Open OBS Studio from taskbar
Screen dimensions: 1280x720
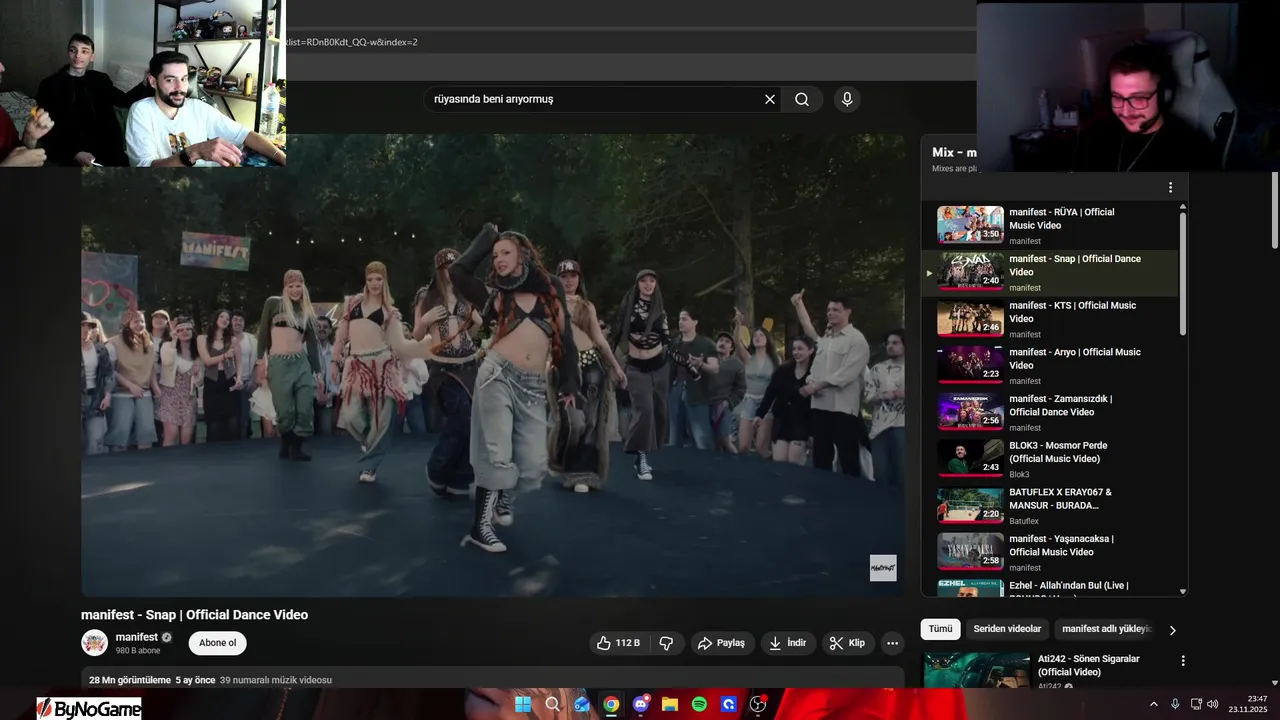point(758,704)
